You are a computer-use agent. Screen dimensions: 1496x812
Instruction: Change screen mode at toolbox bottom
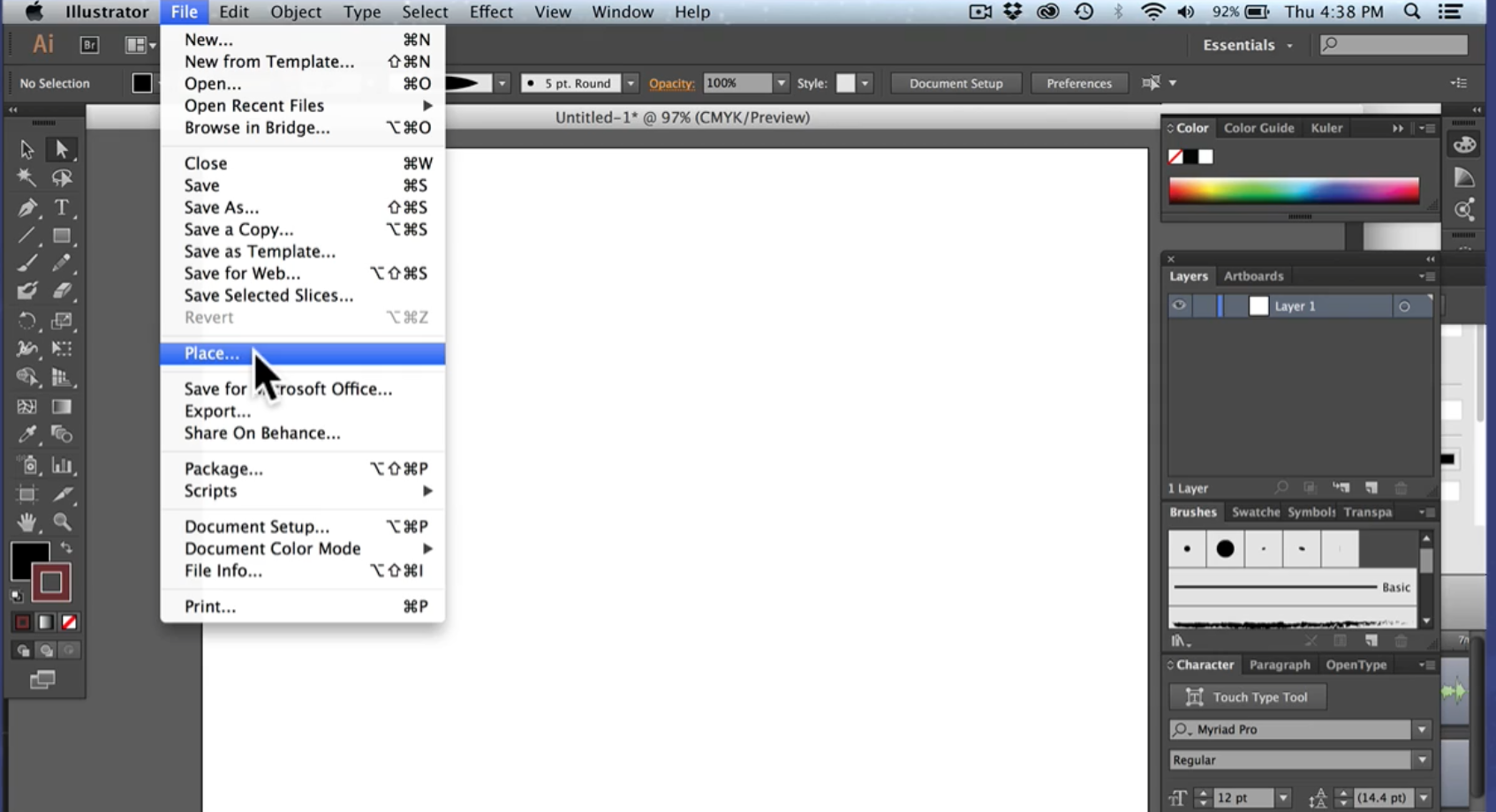point(42,680)
